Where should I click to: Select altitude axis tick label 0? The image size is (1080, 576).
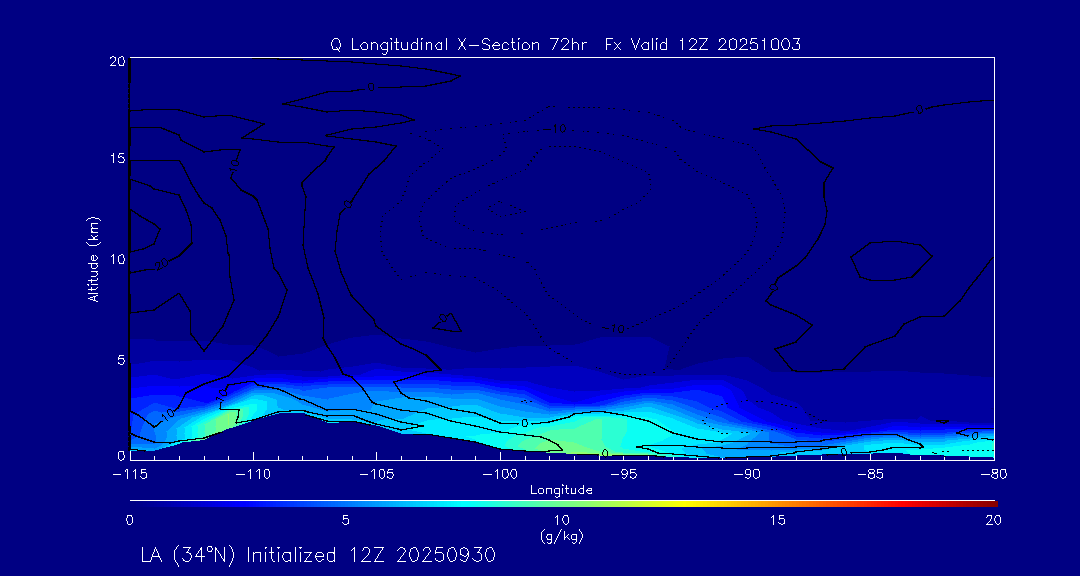121,455
